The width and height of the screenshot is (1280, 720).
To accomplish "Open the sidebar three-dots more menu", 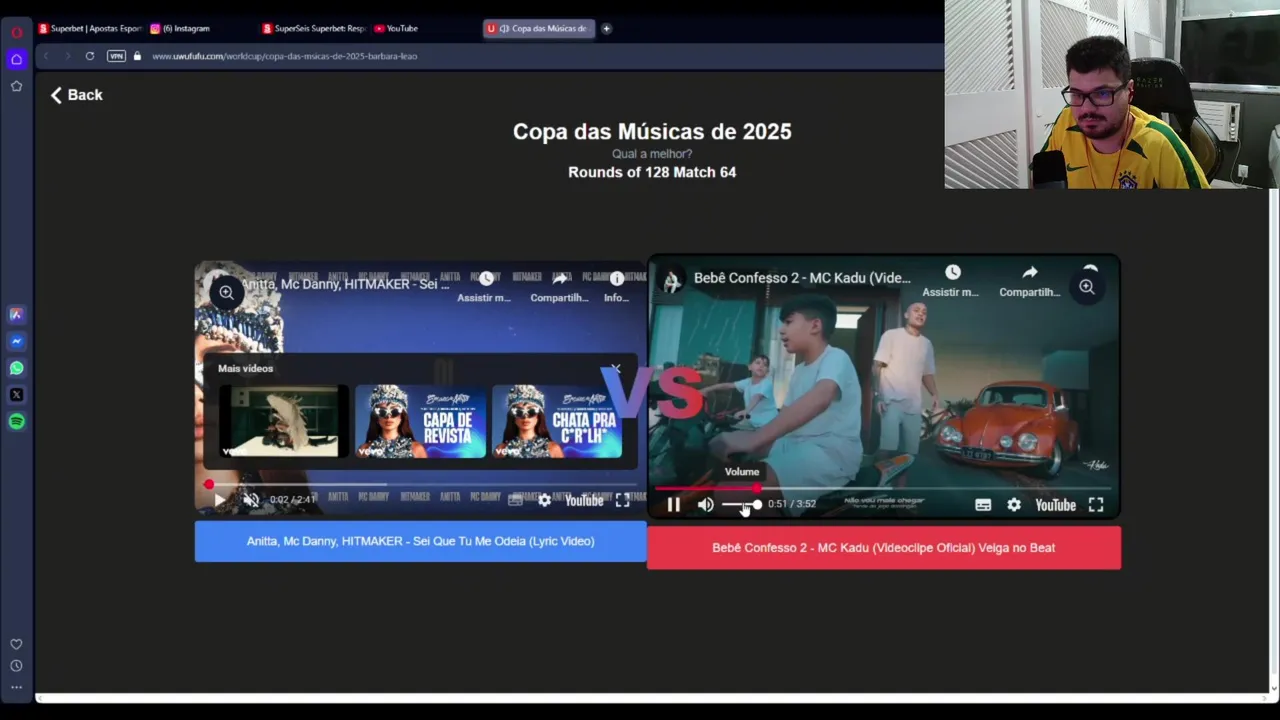I will [16, 687].
